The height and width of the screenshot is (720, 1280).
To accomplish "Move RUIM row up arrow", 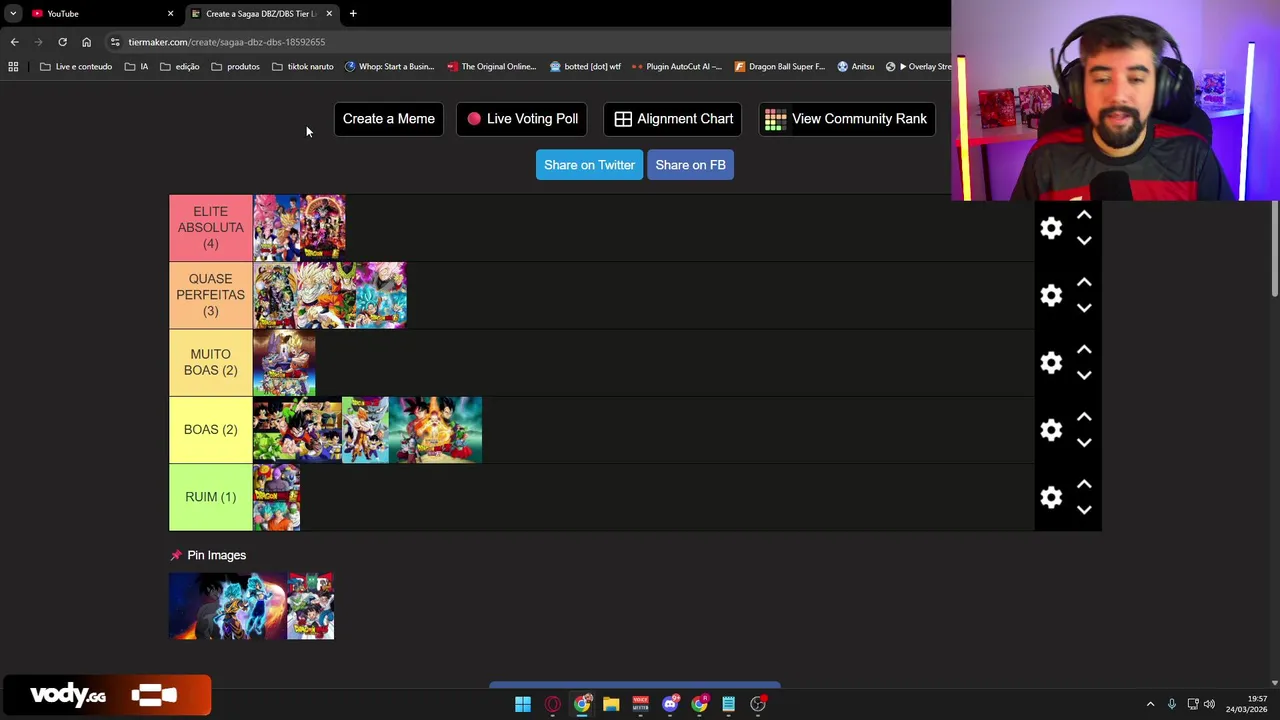I will click(x=1084, y=484).
